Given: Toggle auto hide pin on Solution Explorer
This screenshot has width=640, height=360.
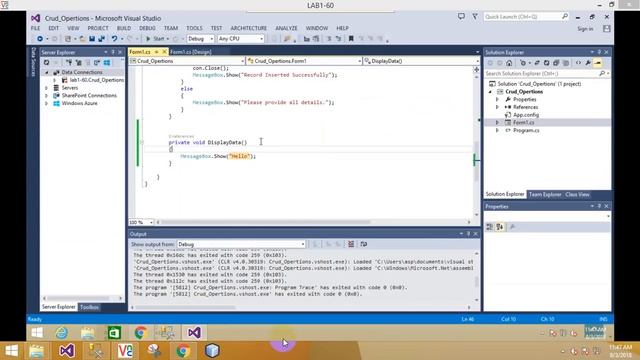Looking at the screenshot, I should 599,52.
